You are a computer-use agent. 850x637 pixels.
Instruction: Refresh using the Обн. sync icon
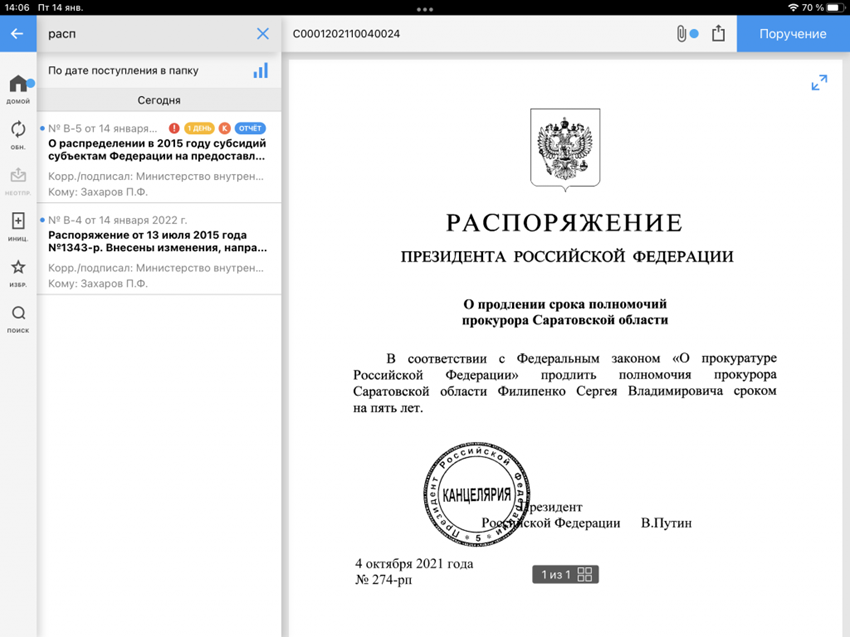click(x=18, y=135)
